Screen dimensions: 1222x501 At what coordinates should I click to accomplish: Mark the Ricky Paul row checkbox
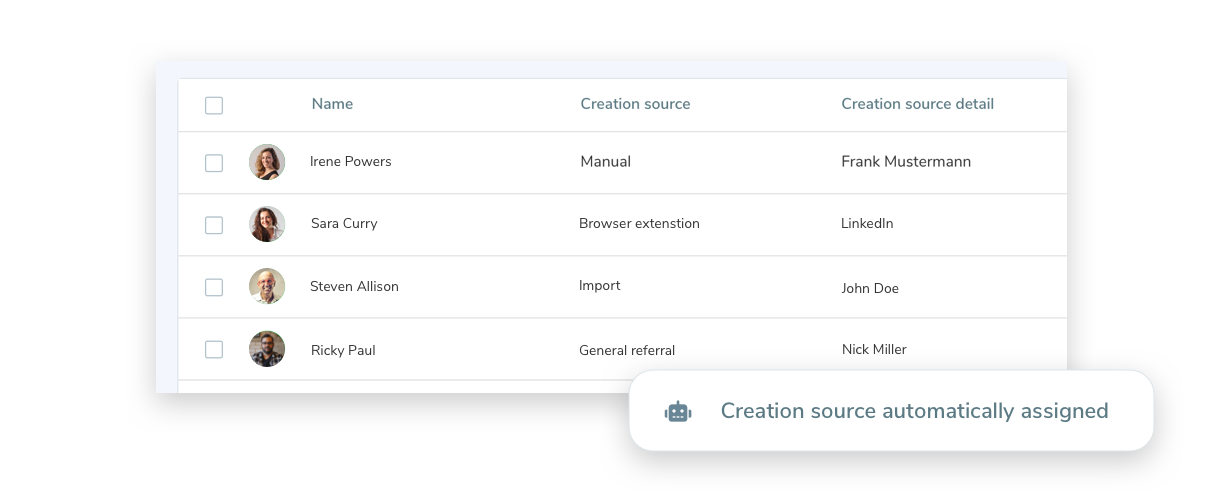(x=214, y=349)
